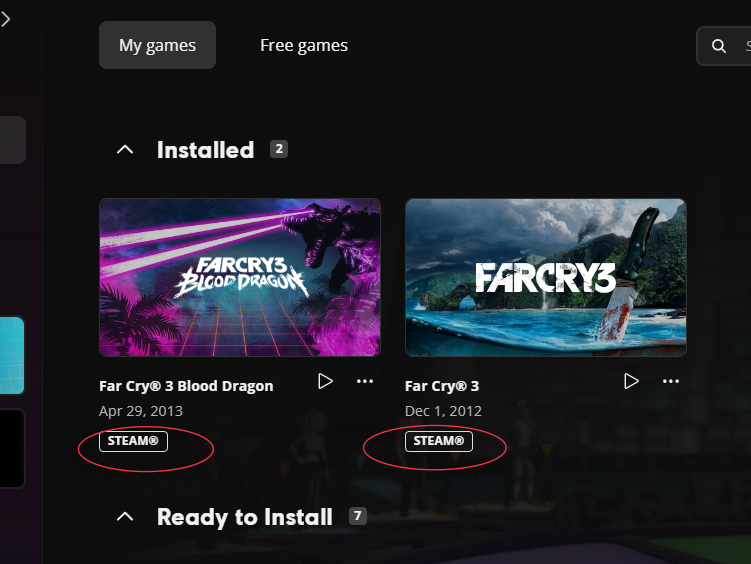Collapse the Ready to Install chevron
Screen dimensions: 751x564
[125, 517]
